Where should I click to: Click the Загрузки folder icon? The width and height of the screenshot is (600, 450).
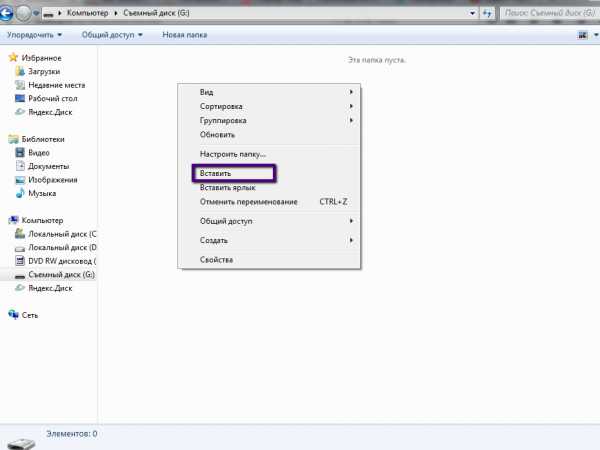[x=20, y=71]
